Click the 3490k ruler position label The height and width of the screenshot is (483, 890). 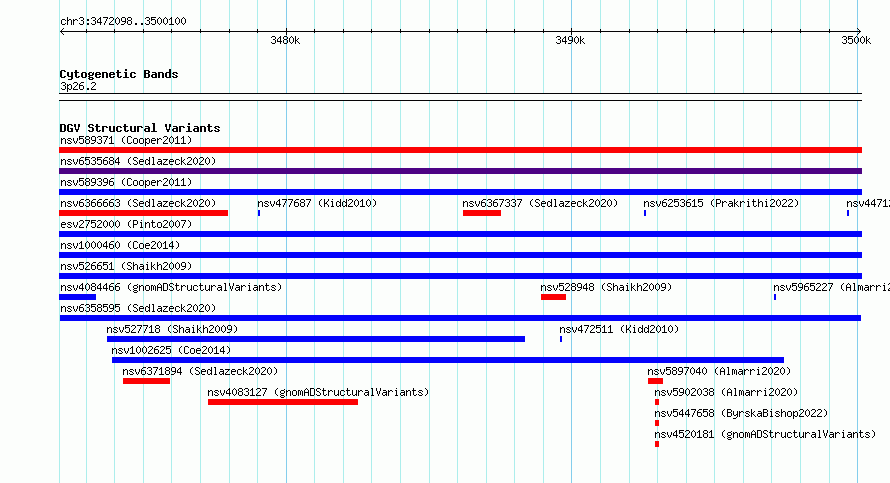coord(570,40)
